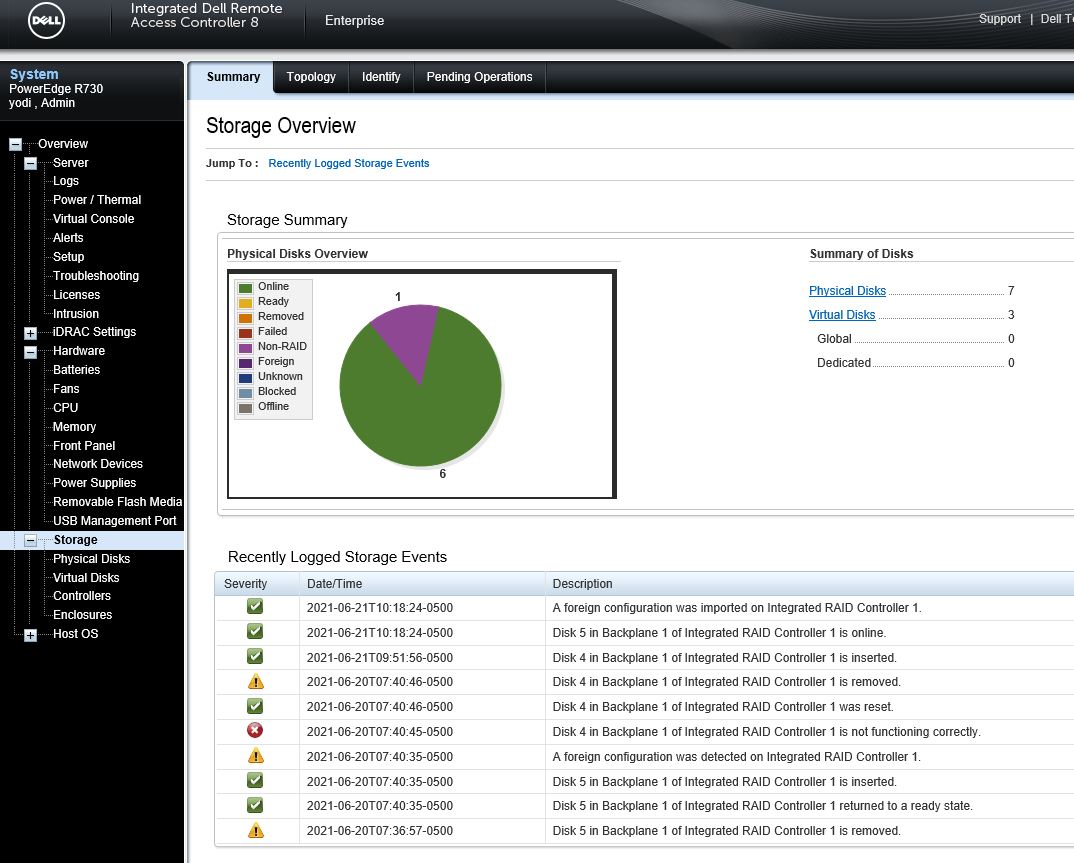Collapse the Server tree node

[x=30, y=163]
